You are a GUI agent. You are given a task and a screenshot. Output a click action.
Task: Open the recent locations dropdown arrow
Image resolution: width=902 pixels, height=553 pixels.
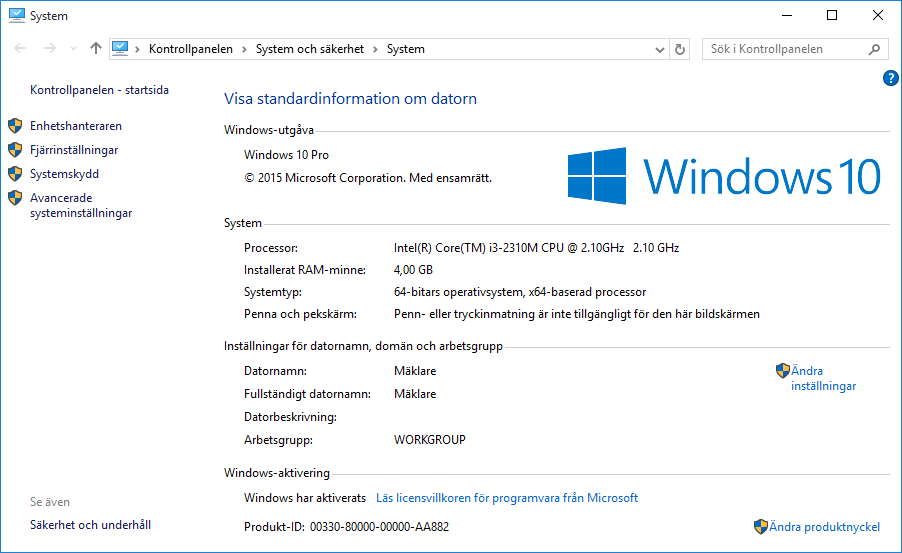pyautogui.click(x=73, y=49)
